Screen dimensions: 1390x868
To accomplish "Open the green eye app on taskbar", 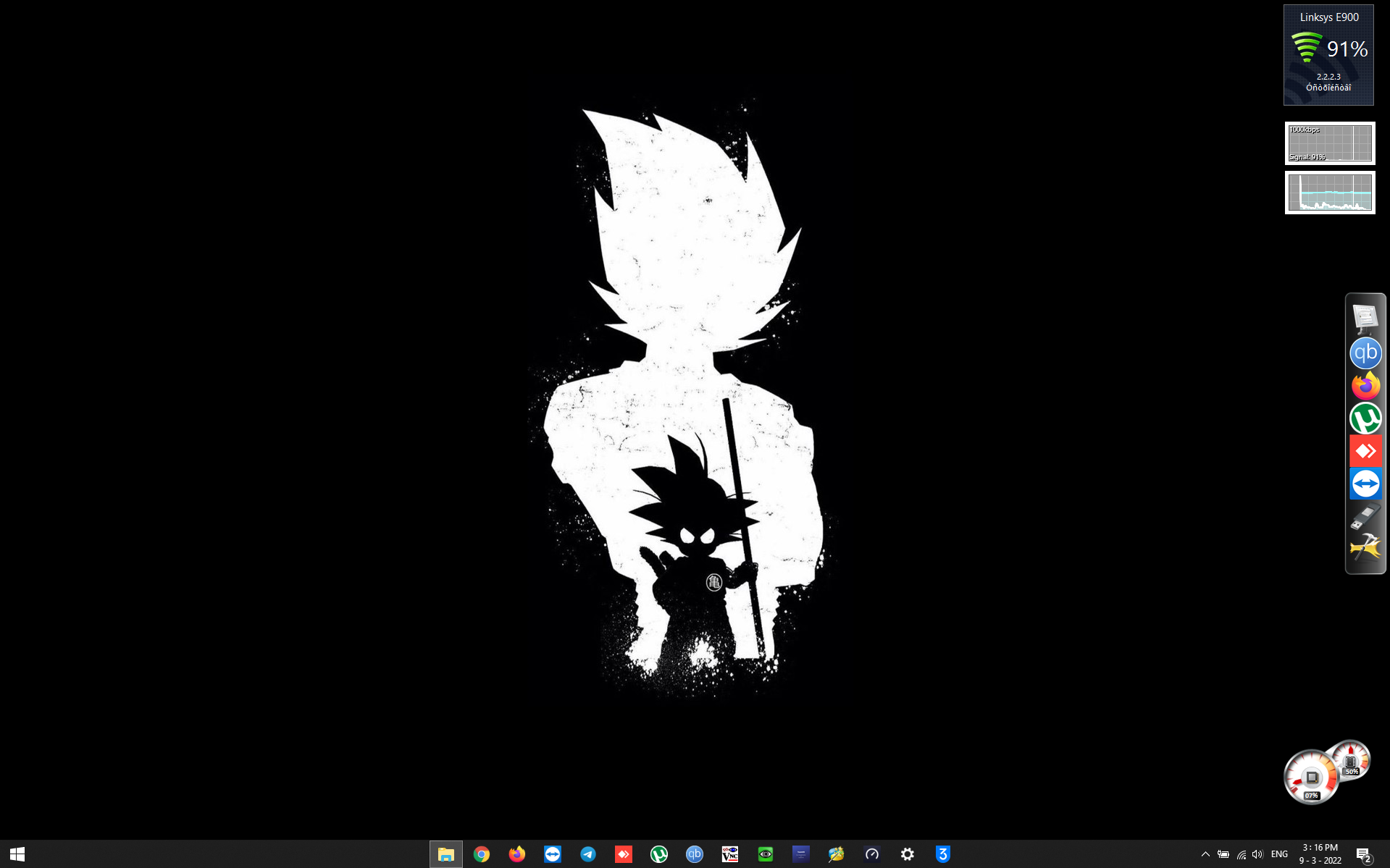I will pyautogui.click(x=766, y=854).
